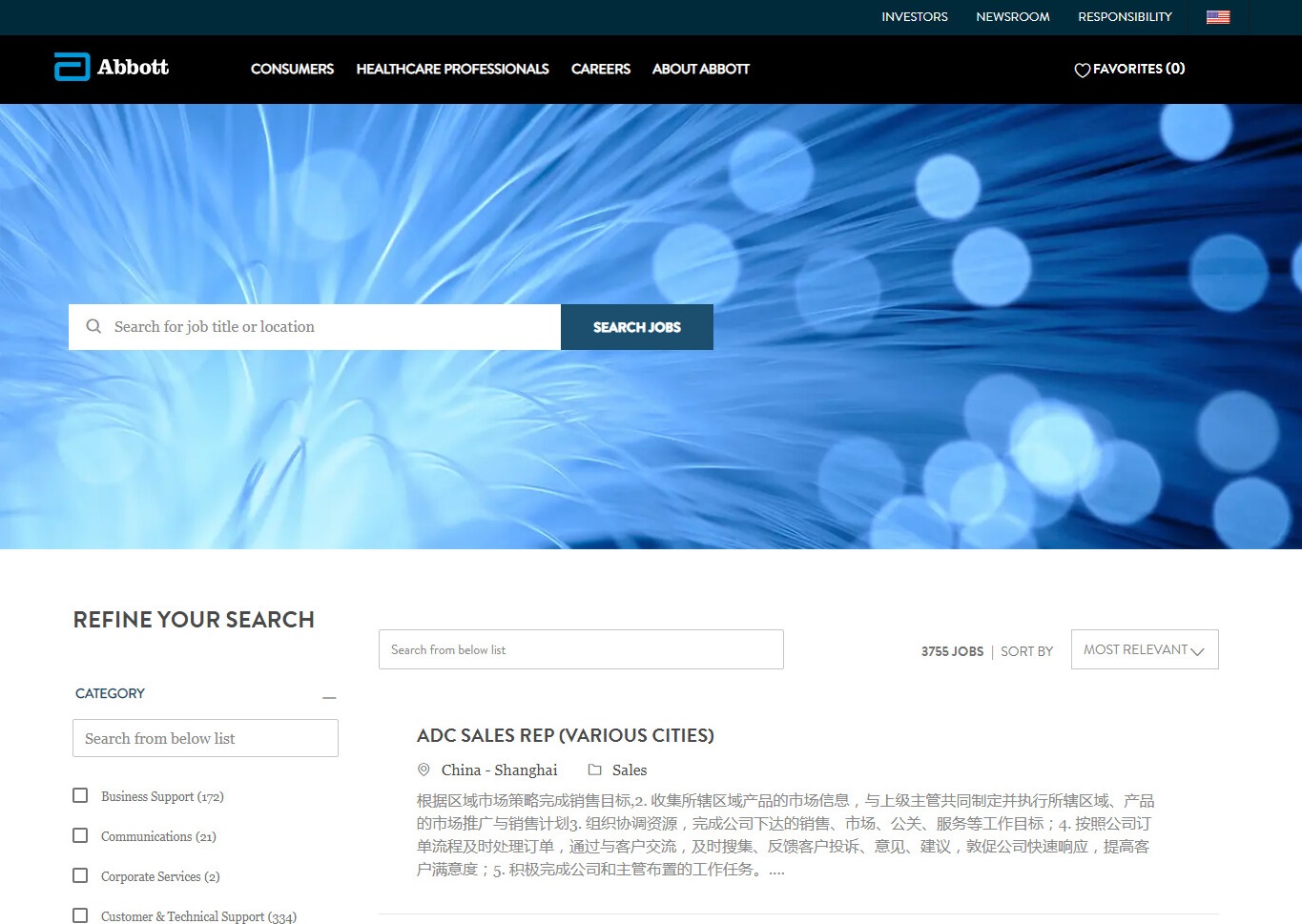Enable the Corporate Services filter checkbox

tap(80, 875)
